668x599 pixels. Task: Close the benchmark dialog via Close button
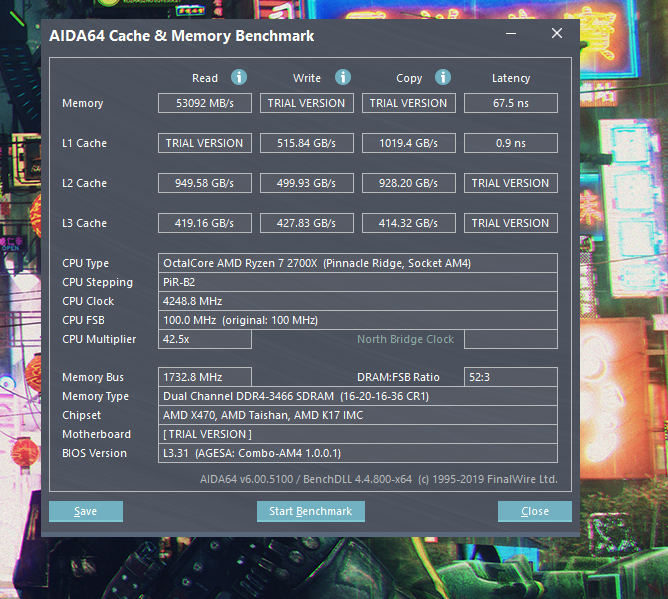point(535,511)
